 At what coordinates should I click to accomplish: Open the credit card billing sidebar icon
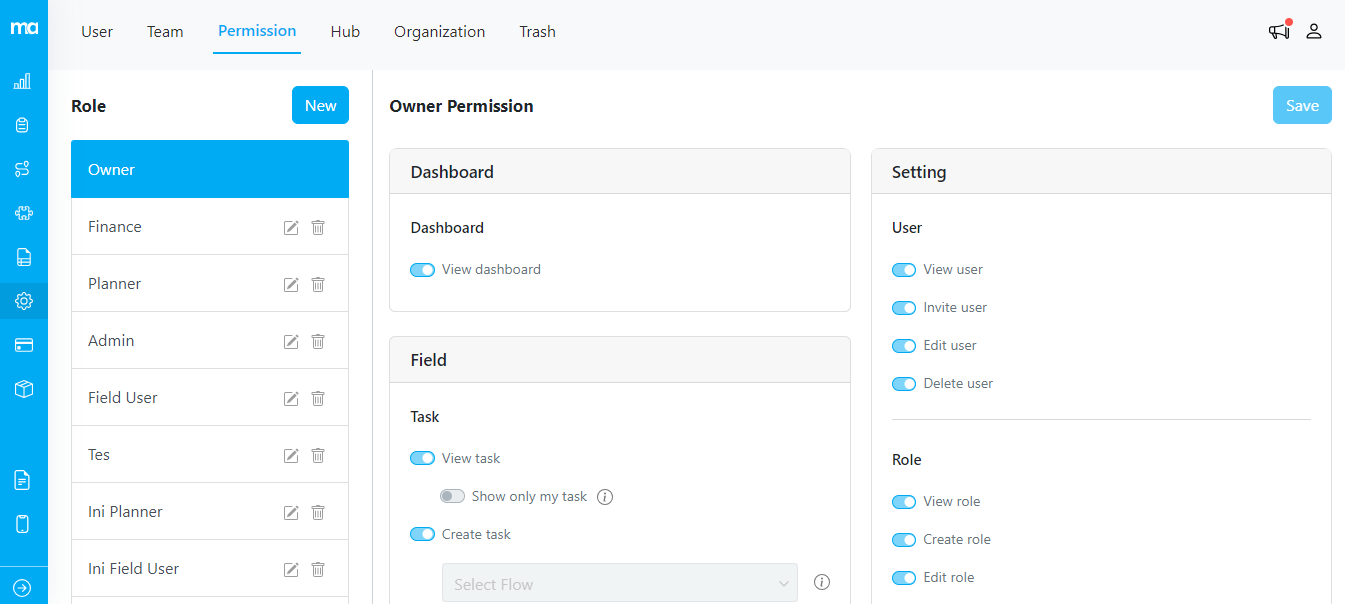pyautogui.click(x=23, y=345)
